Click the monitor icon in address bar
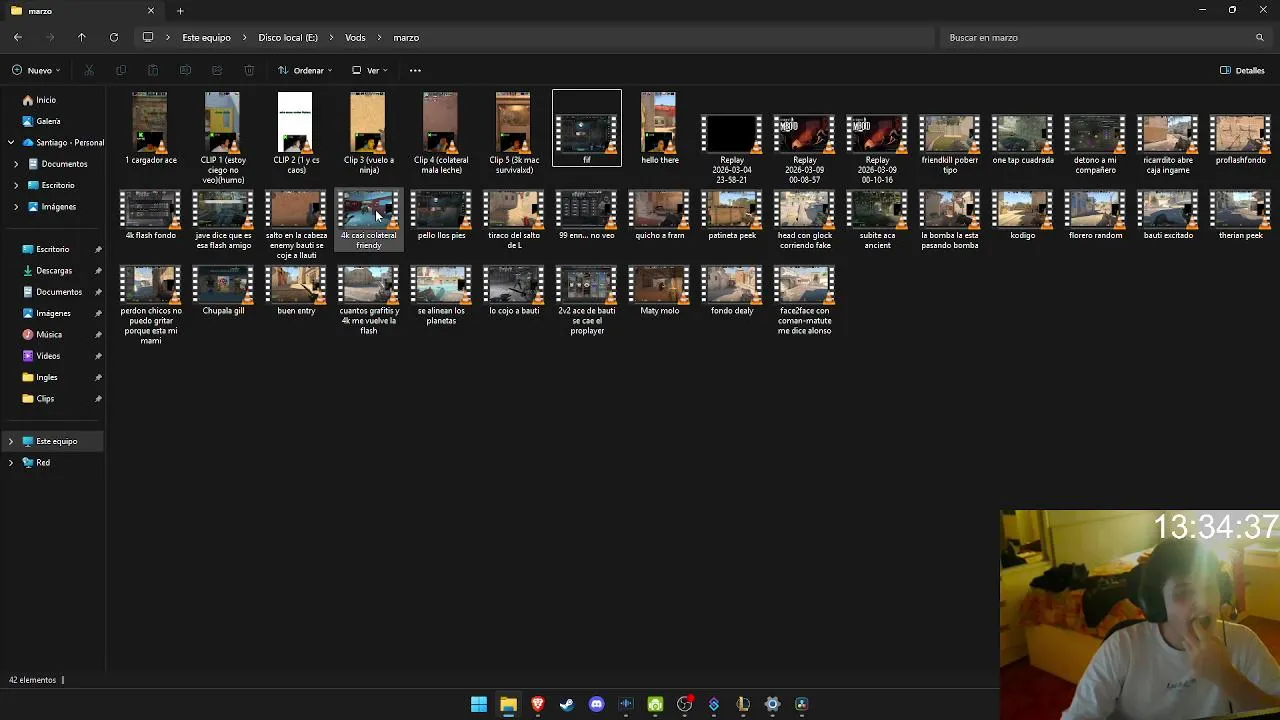The image size is (1280, 720). [x=148, y=37]
